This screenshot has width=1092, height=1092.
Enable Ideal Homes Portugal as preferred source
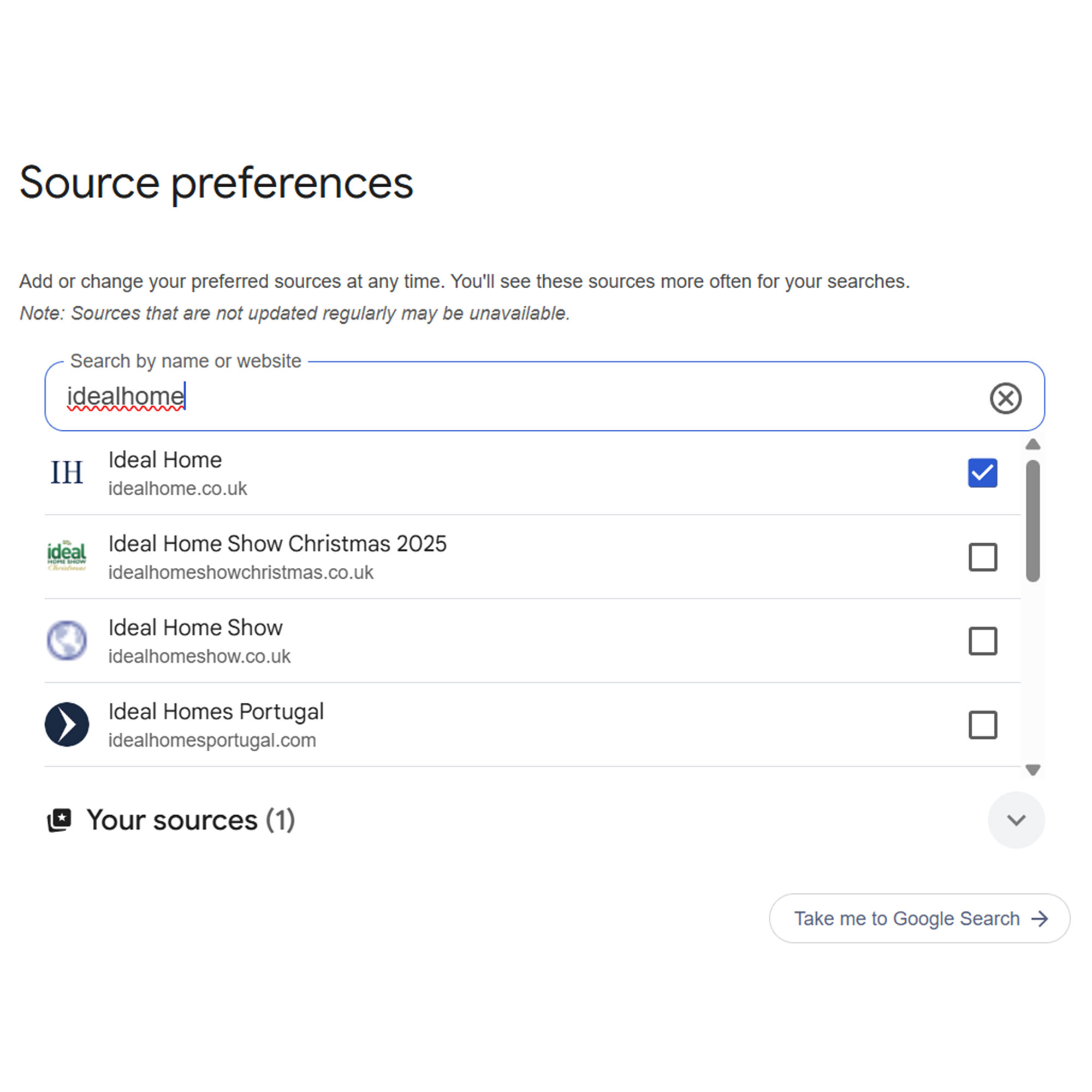(983, 725)
